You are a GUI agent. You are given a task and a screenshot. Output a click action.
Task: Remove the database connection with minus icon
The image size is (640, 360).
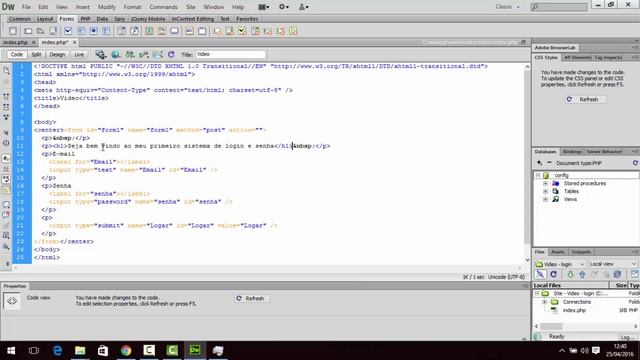tap(549, 163)
